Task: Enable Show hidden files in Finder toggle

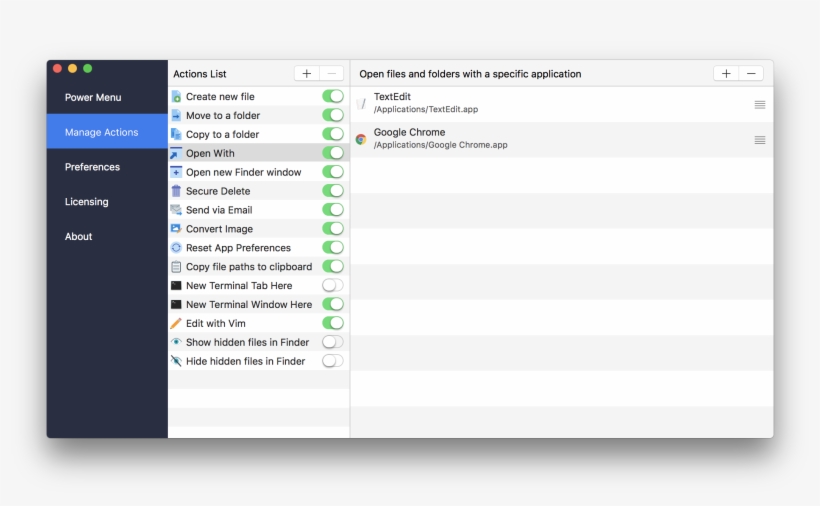Action: pyautogui.click(x=333, y=342)
